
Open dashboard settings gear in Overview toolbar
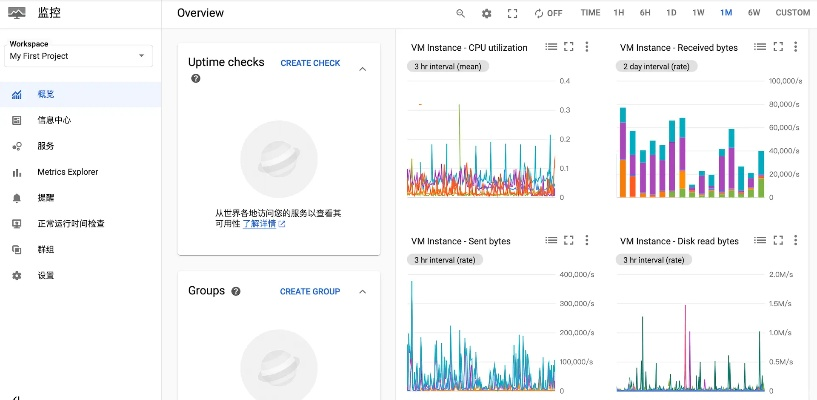[x=487, y=14]
